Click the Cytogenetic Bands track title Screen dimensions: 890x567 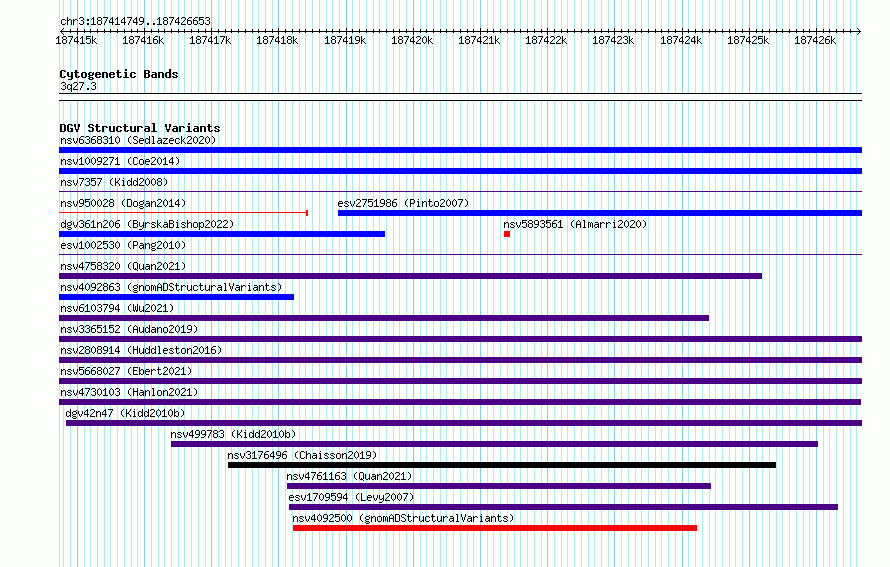click(119, 74)
